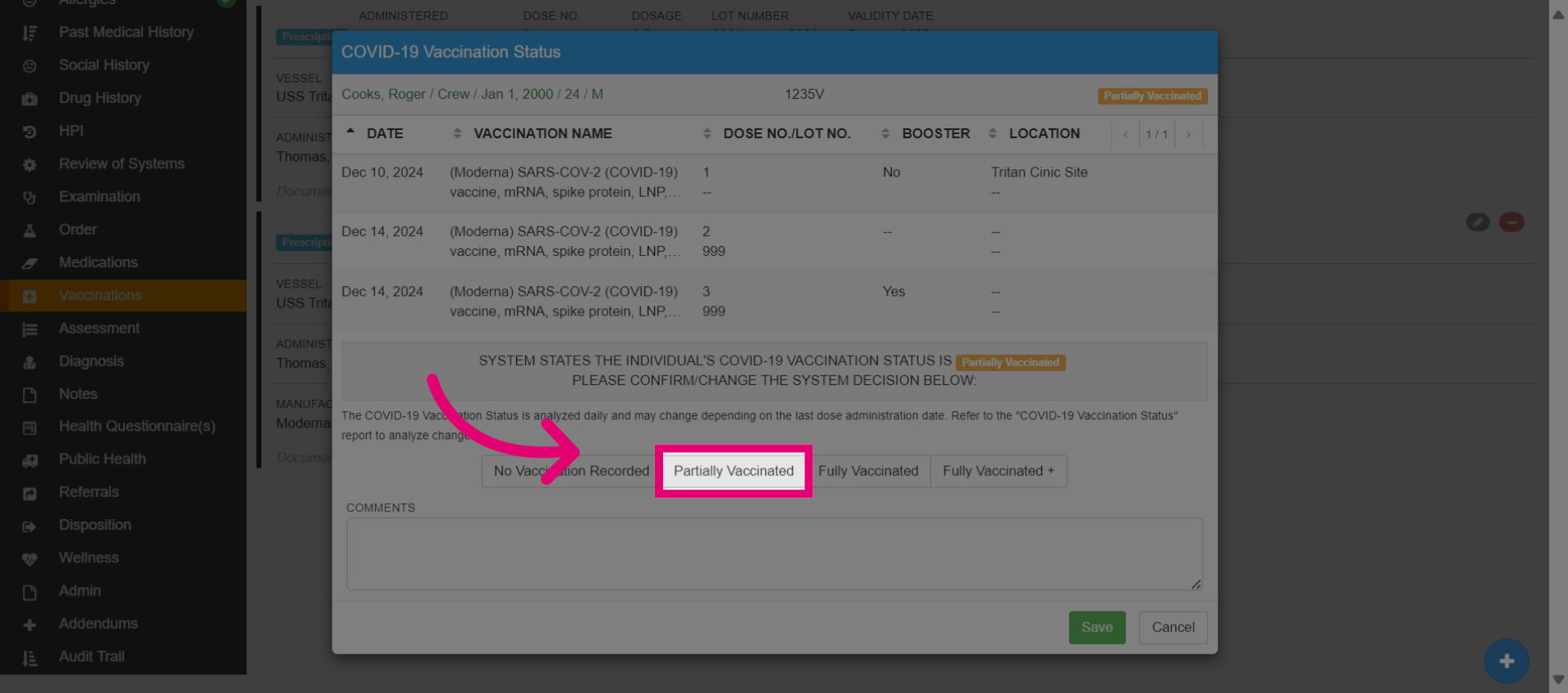
Task: Click page scrollbar down arrow
Action: click(x=1558, y=679)
